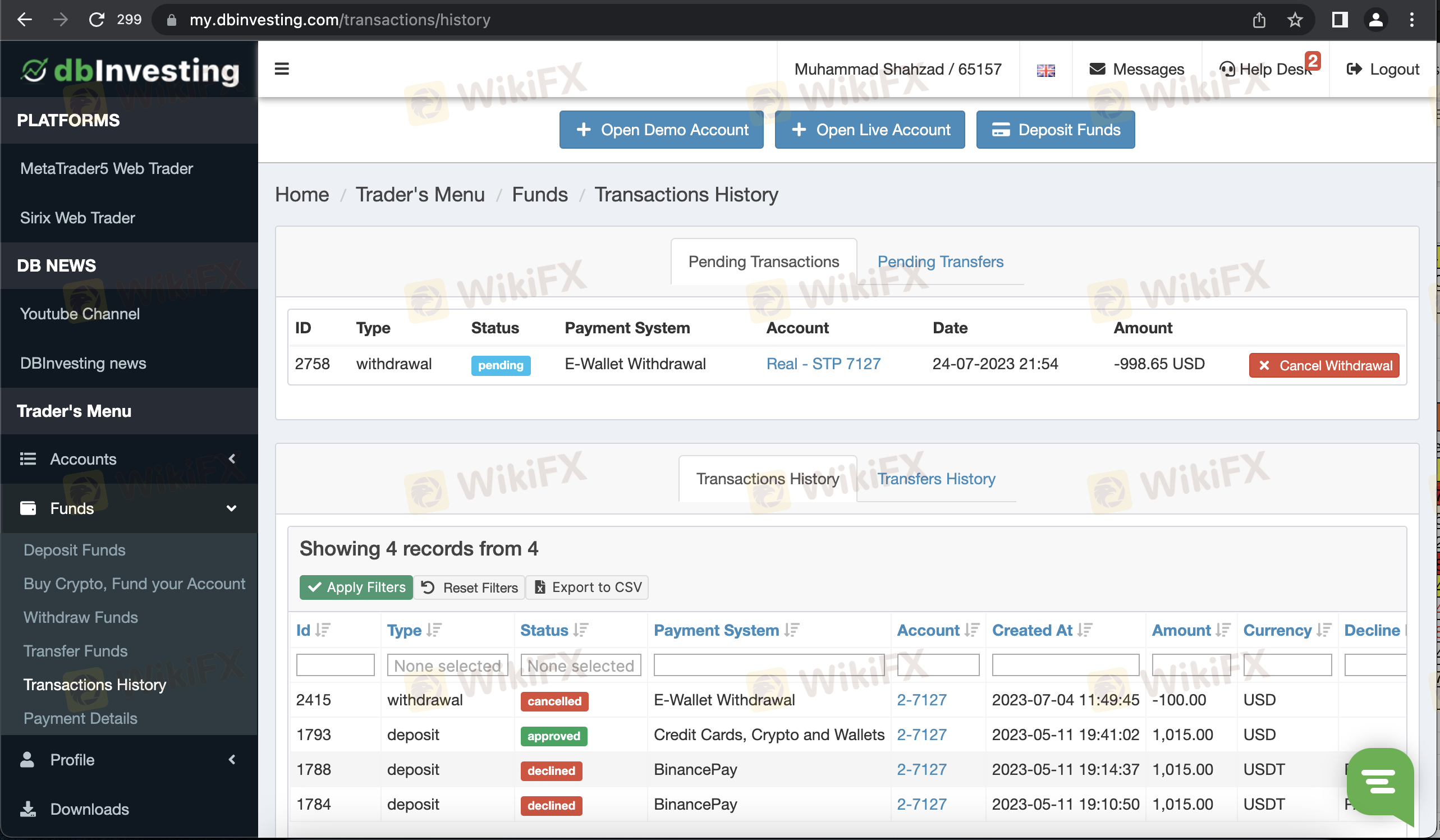Open Sirix Web Trader from sidebar
Screen dimensions: 1440x840
point(77,218)
